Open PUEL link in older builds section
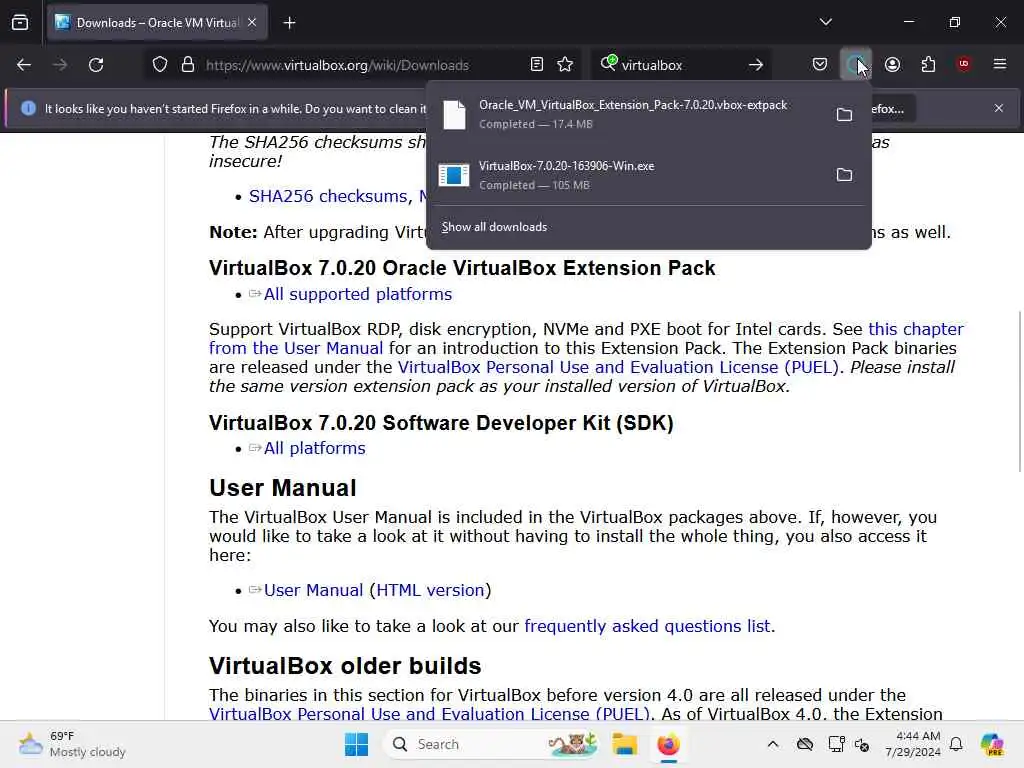The width and height of the screenshot is (1024, 768). 429,713
